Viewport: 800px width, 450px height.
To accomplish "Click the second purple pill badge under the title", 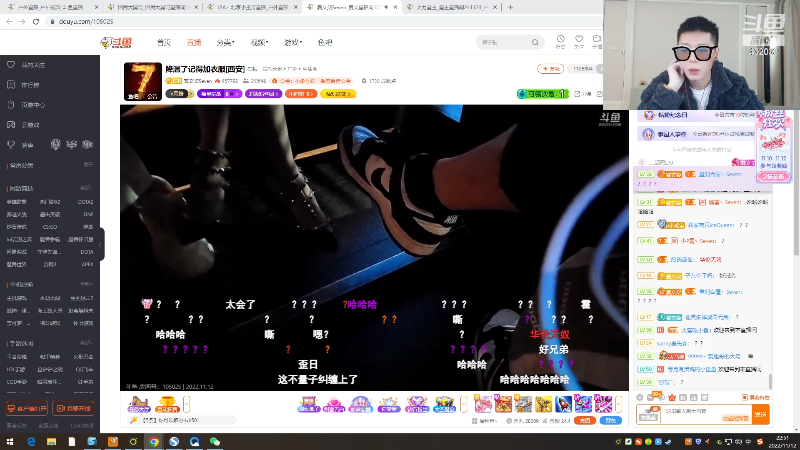I will (264, 94).
